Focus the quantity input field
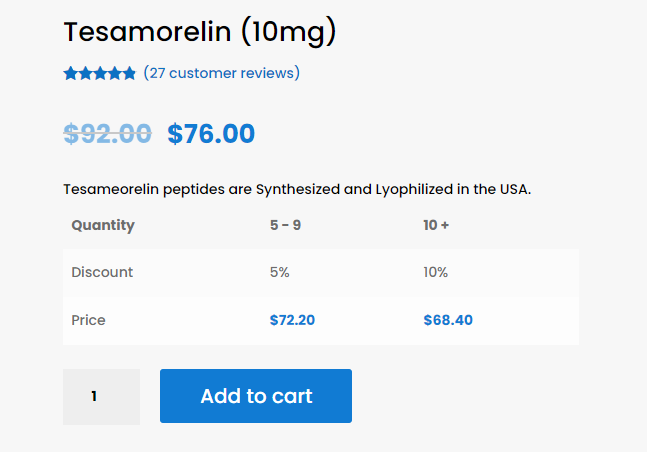The width and height of the screenshot is (647, 452). [101, 396]
